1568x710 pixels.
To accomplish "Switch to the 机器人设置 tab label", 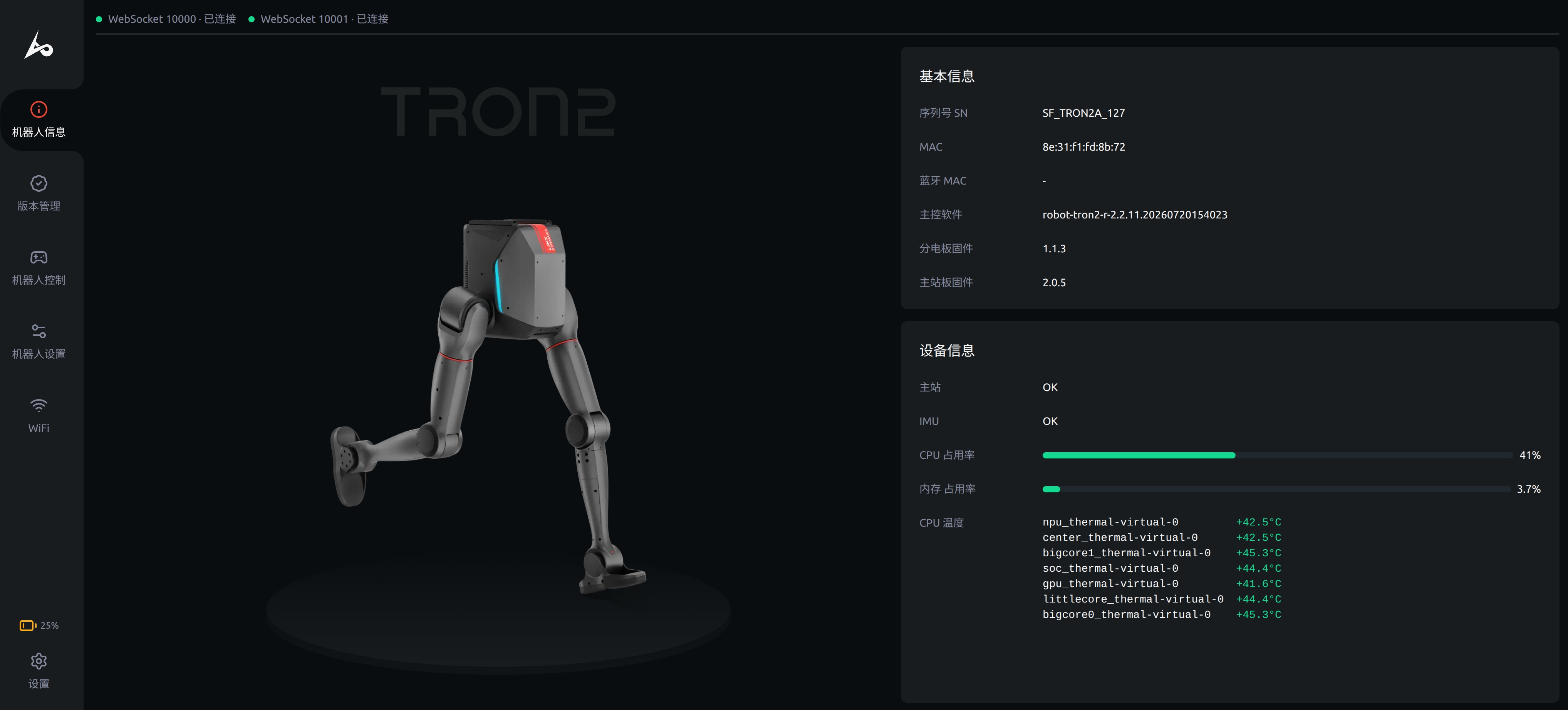I will click(x=39, y=354).
